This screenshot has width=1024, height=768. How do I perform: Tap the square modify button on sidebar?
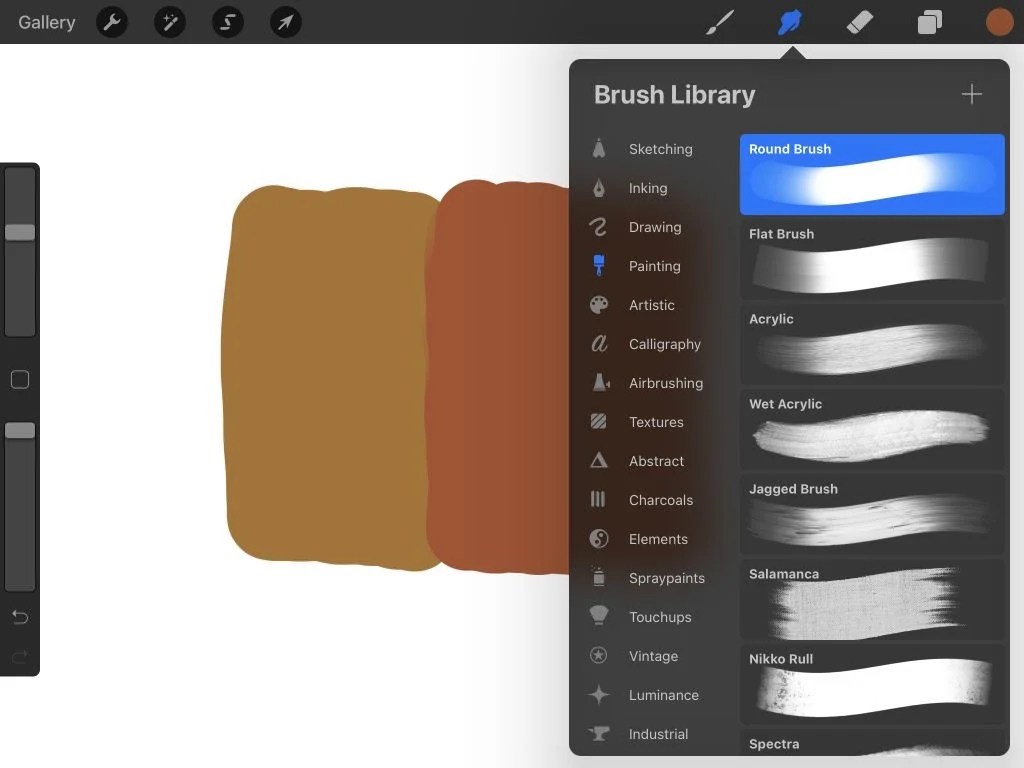(x=20, y=379)
